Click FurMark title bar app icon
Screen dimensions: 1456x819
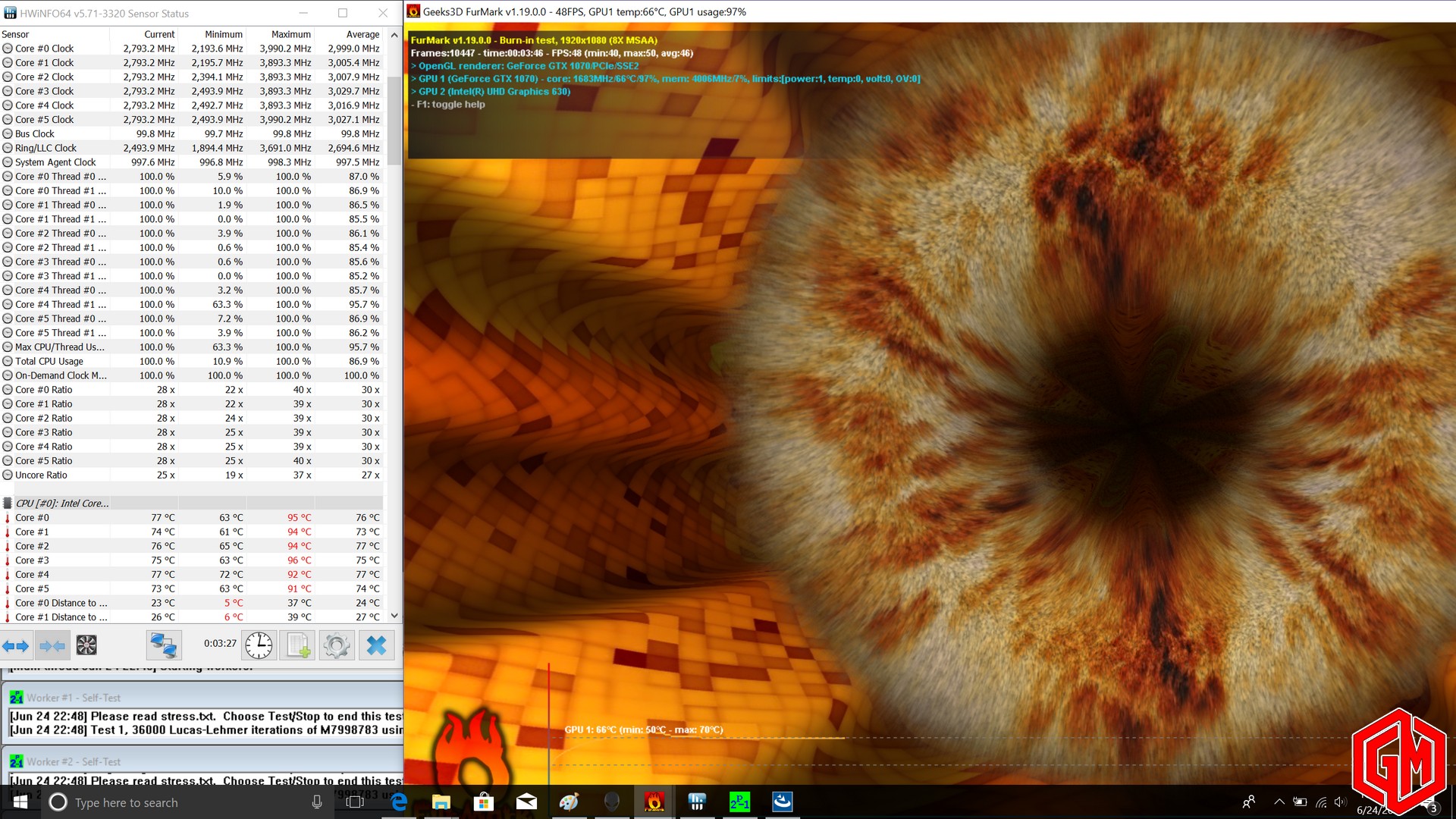click(x=413, y=11)
